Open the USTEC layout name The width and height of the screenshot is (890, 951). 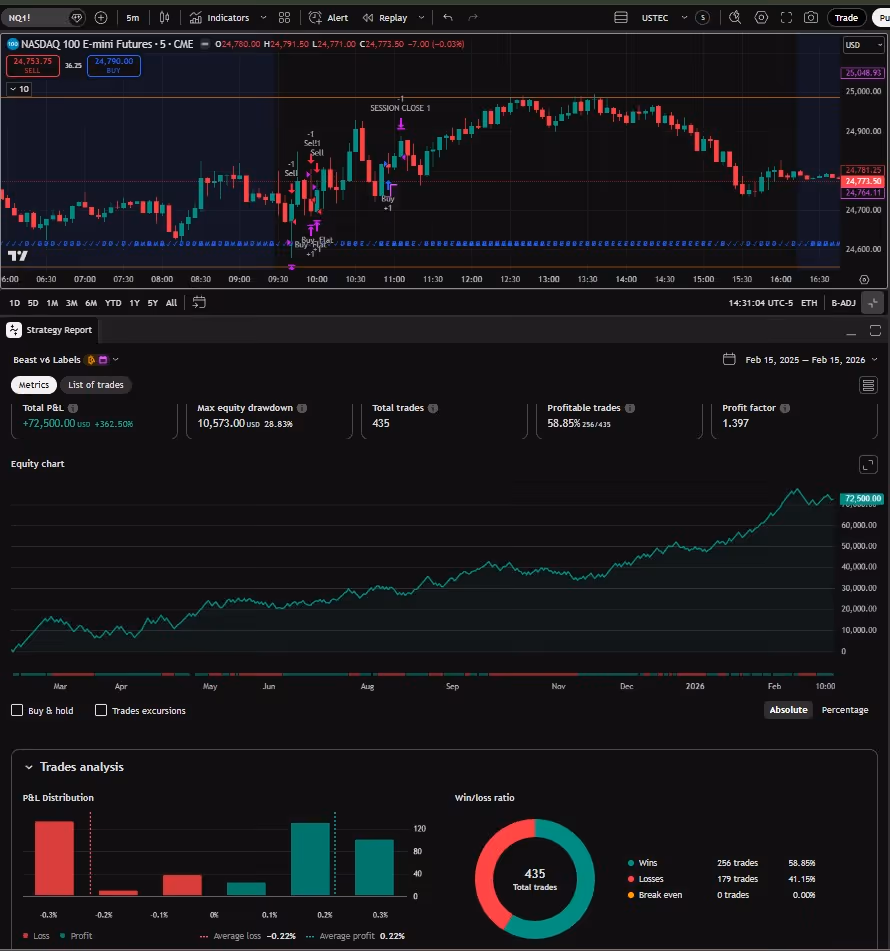tap(655, 18)
